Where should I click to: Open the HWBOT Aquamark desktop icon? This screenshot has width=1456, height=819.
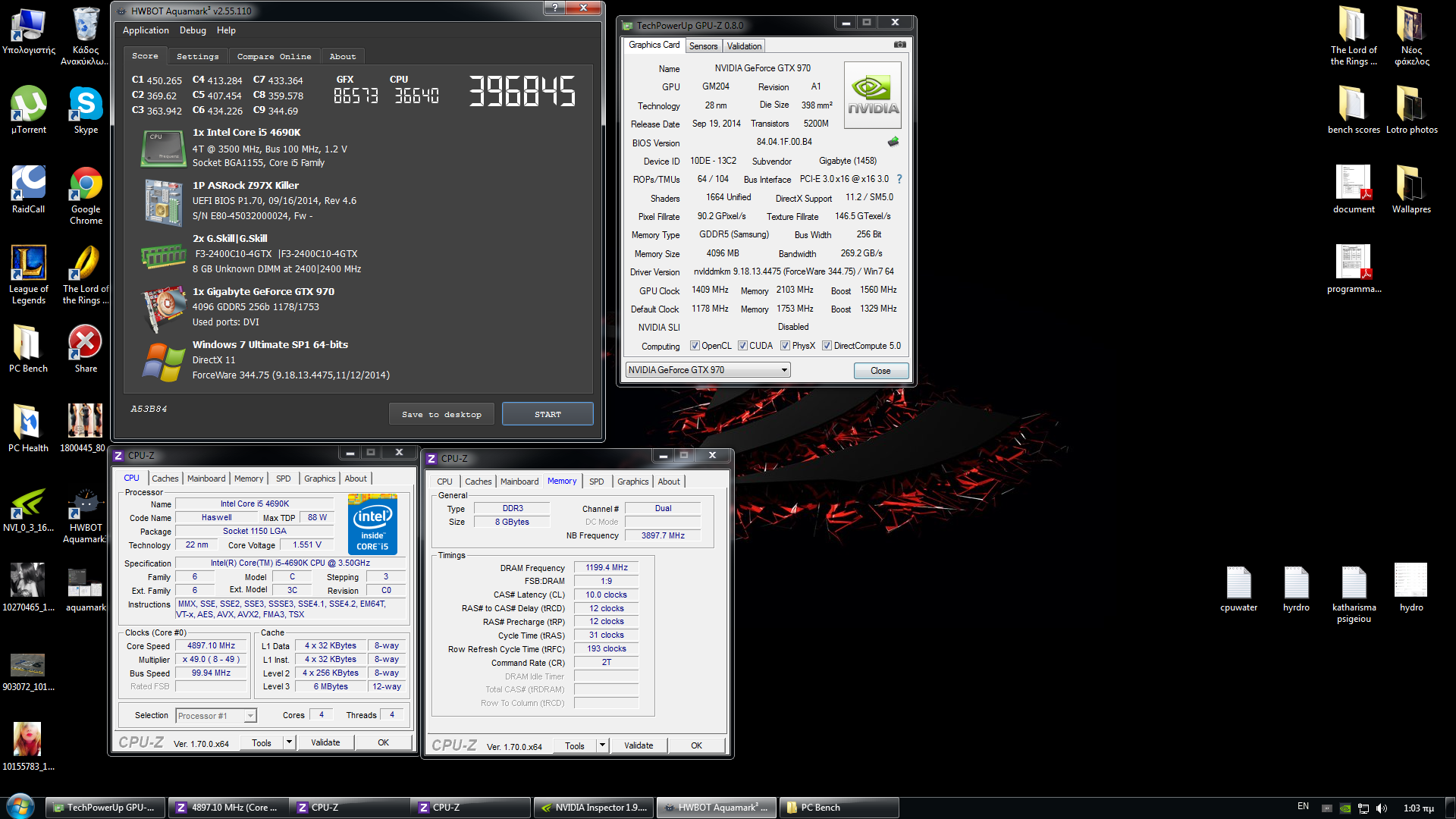tap(86, 516)
